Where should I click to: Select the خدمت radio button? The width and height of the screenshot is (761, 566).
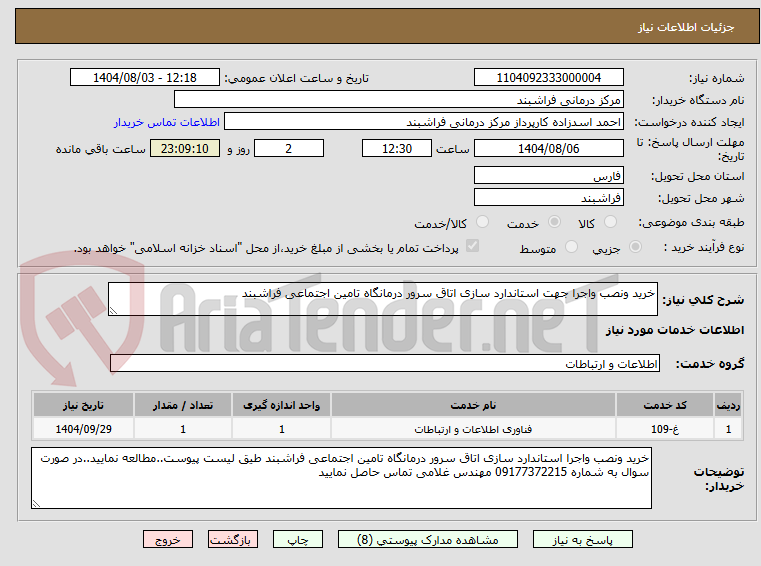tap(554, 222)
